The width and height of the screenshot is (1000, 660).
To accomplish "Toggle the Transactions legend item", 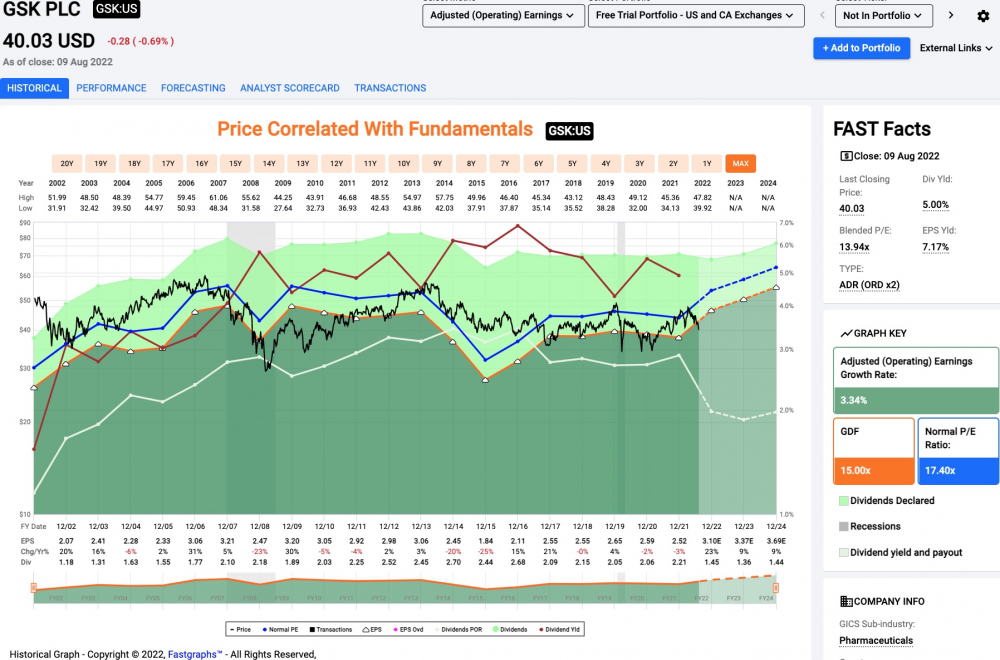I will (x=331, y=629).
